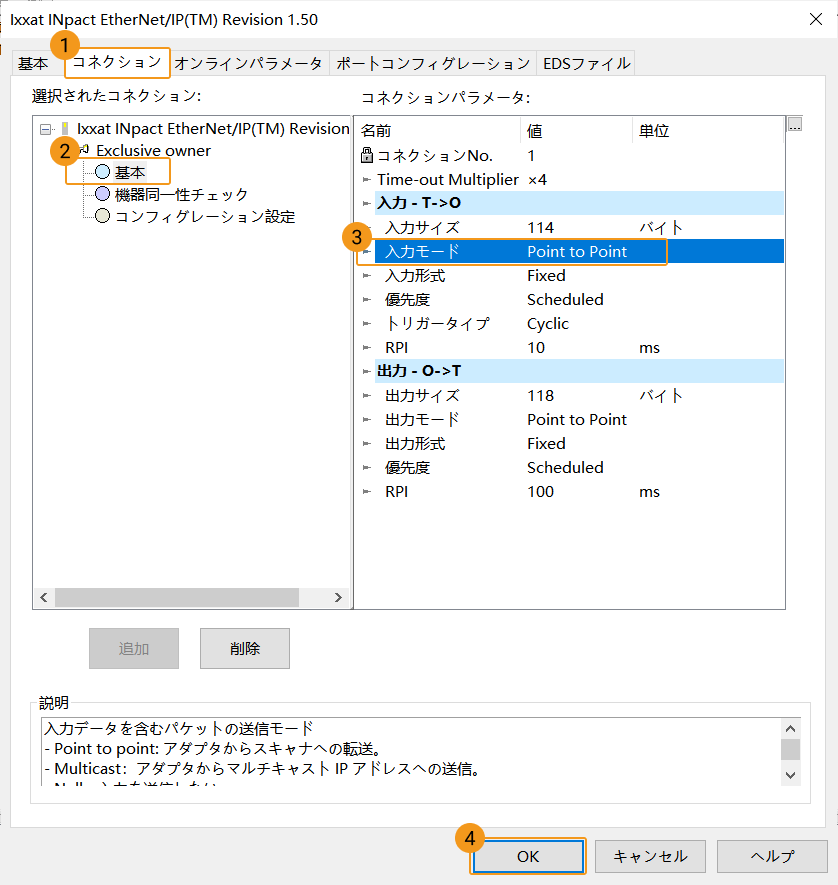Click the light blue circle icon beside 基本

[x=102, y=172]
